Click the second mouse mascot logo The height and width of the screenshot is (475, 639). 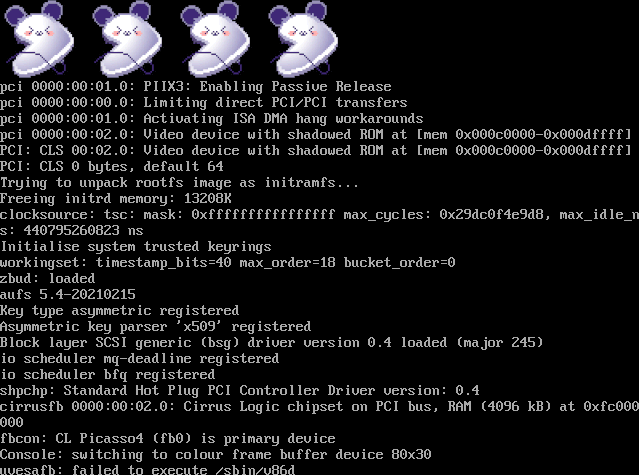pos(127,39)
